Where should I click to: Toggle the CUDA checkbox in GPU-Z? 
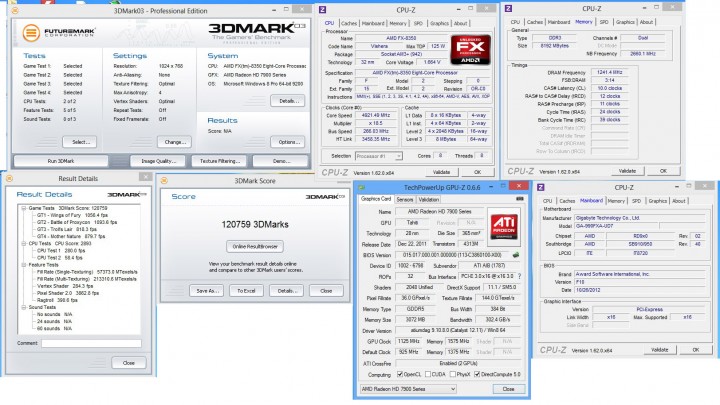(428, 374)
